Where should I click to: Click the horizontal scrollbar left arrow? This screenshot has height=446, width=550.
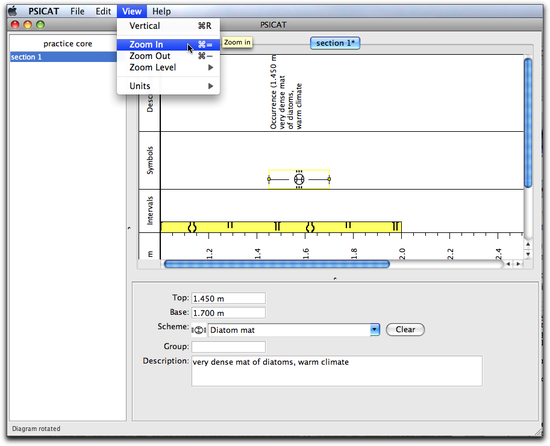508,264
